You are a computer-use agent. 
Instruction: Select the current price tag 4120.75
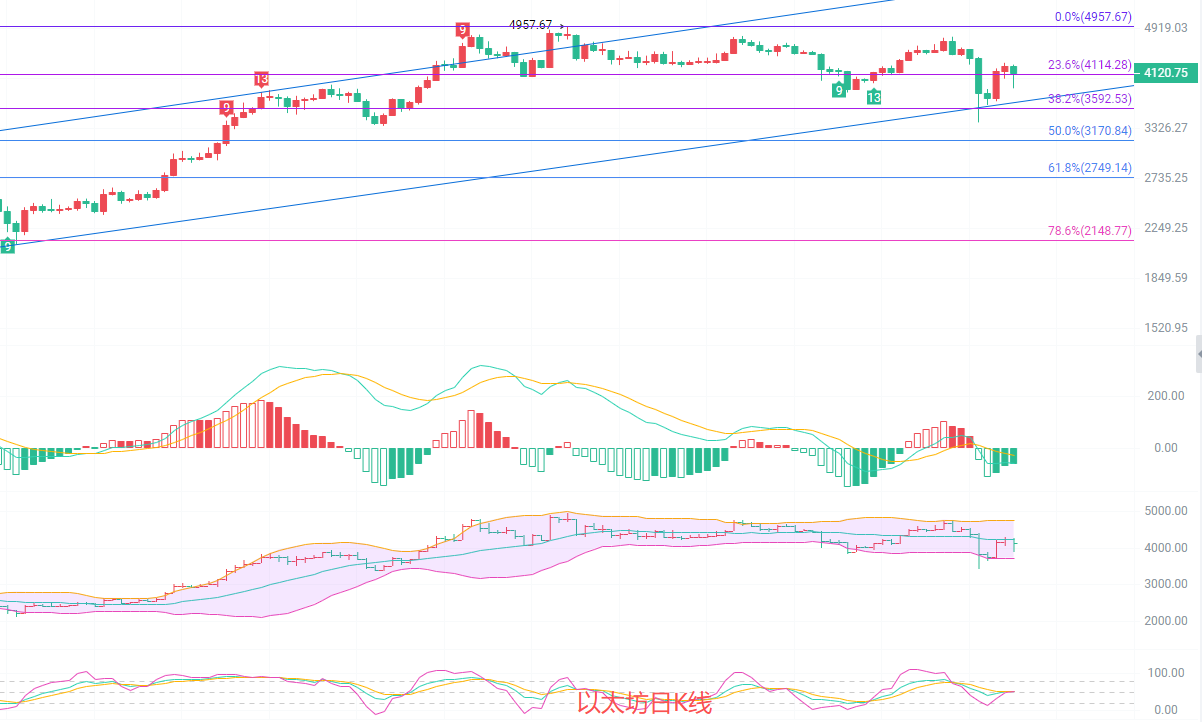(1167, 72)
